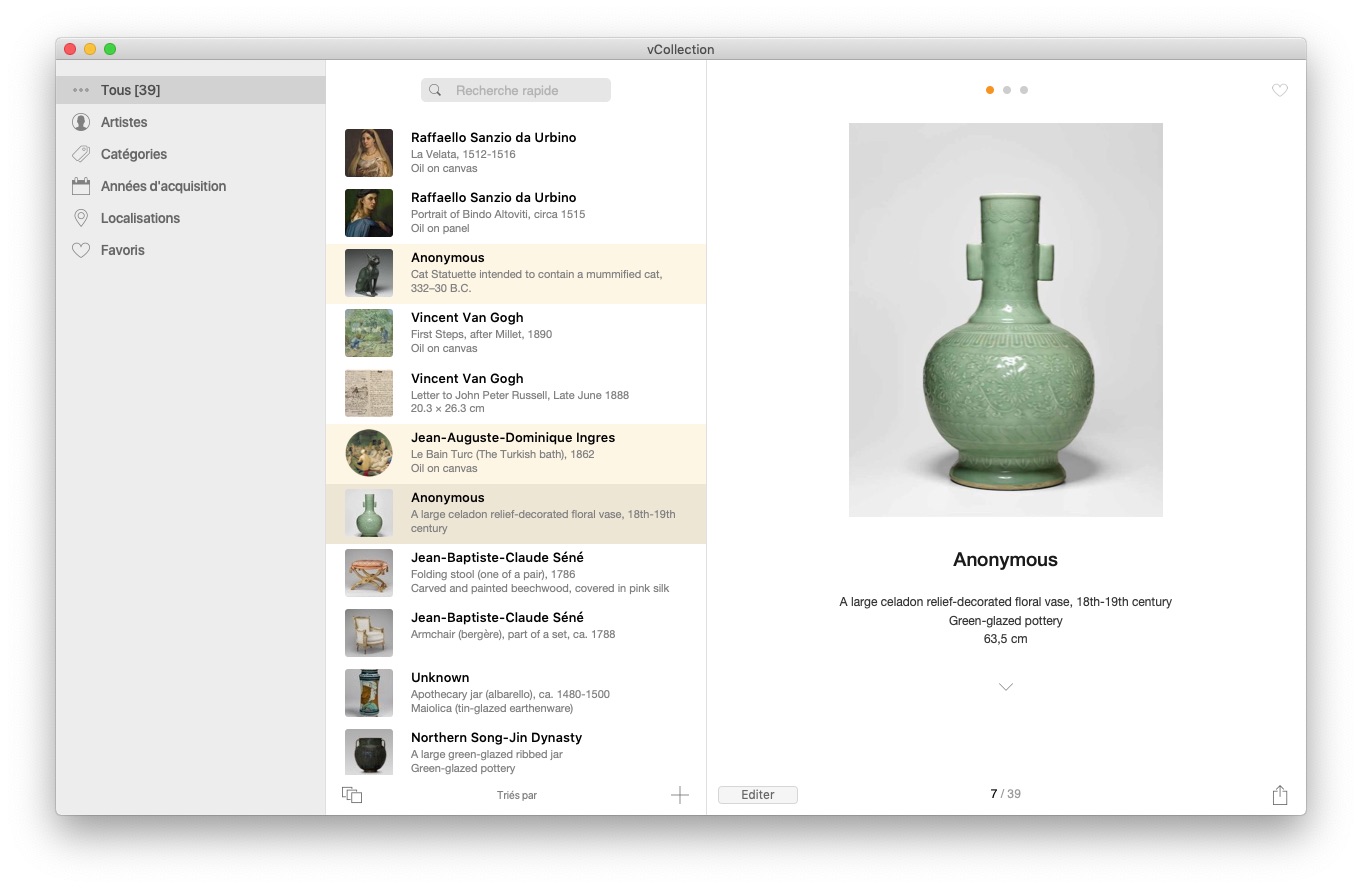Expand item details using the down chevron
Viewport: 1362px width, 889px height.
tap(1005, 687)
